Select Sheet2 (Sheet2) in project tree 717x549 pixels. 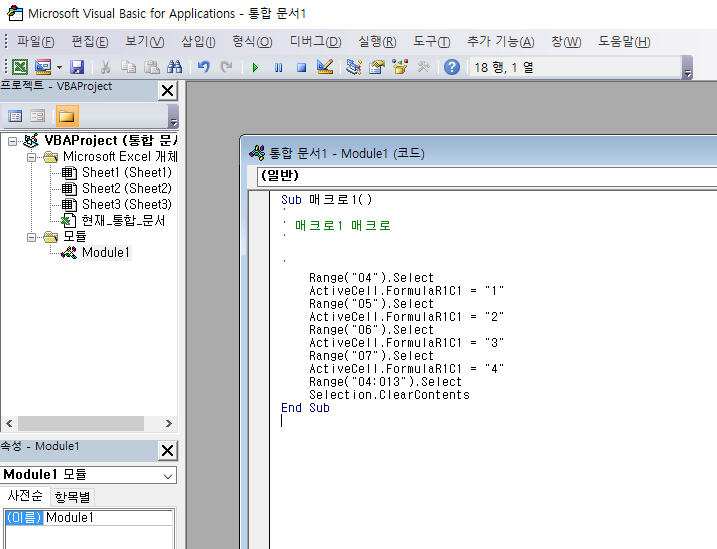coord(127,188)
